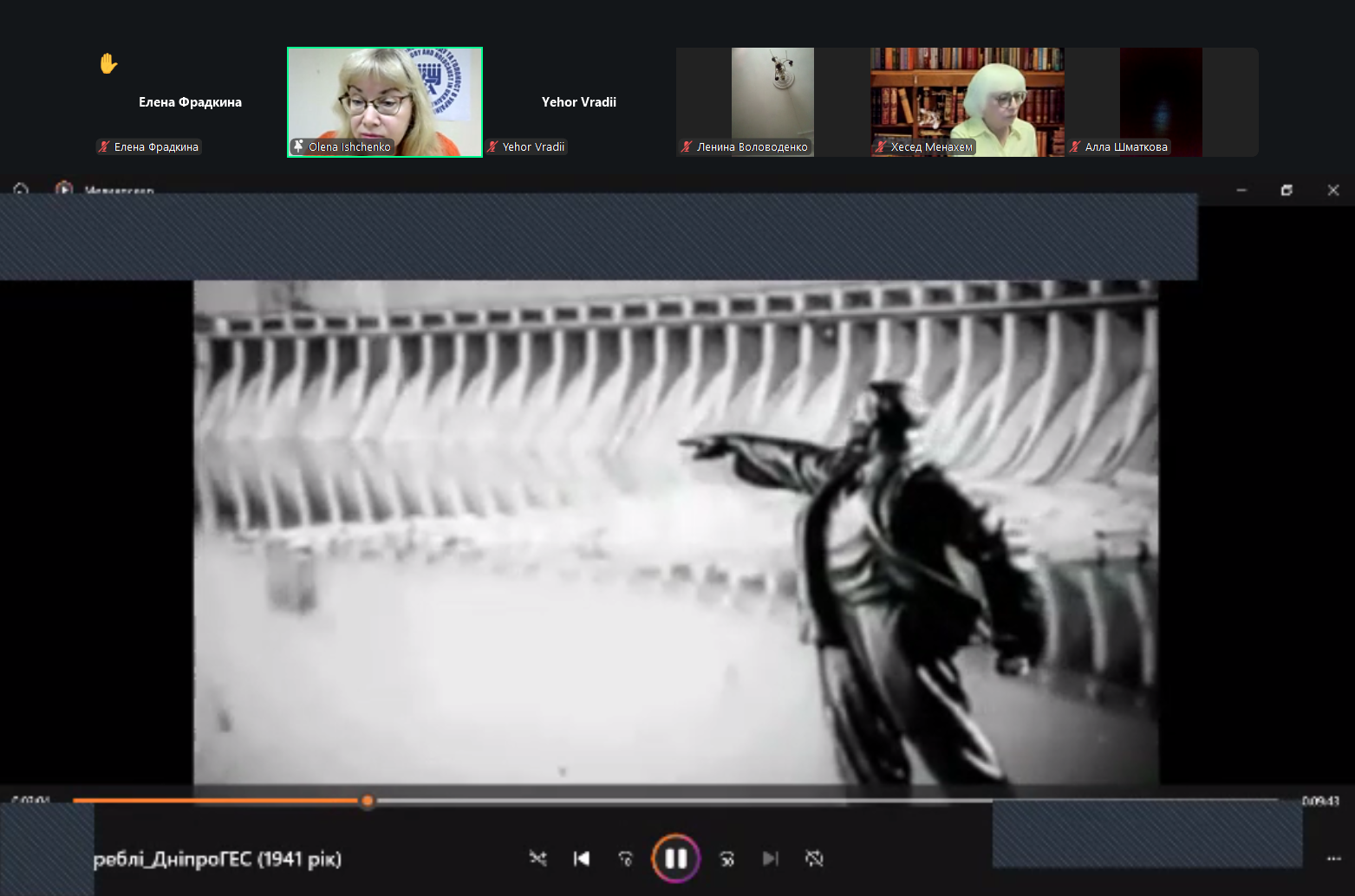Click the raised hand icon on Елена Фрадкина's tile

click(107, 63)
